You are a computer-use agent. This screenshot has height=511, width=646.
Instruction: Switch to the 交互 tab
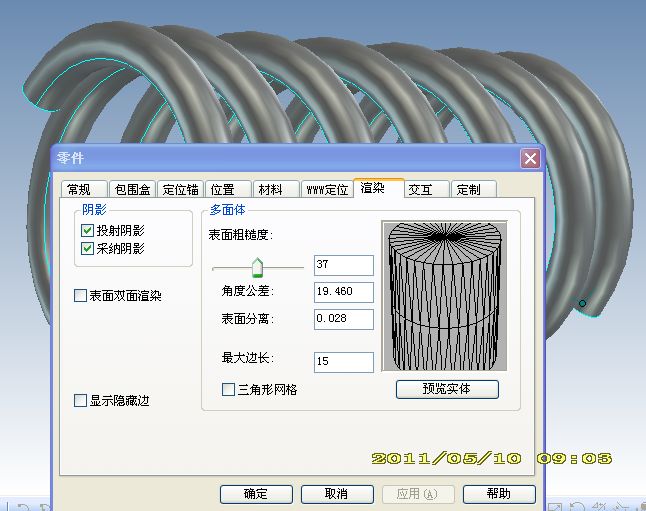(x=420, y=190)
